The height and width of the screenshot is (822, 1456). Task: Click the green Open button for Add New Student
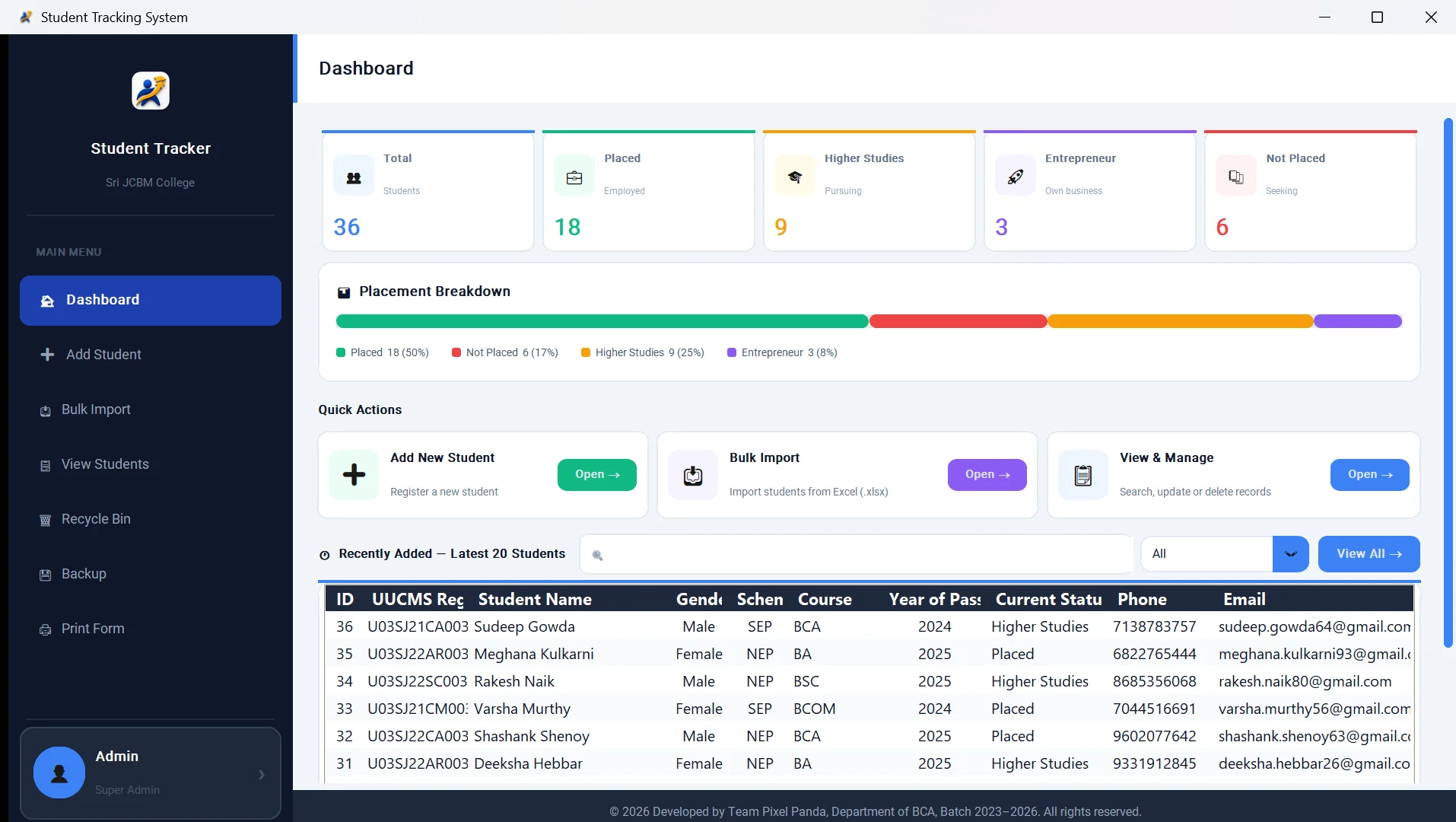(x=597, y=475)
